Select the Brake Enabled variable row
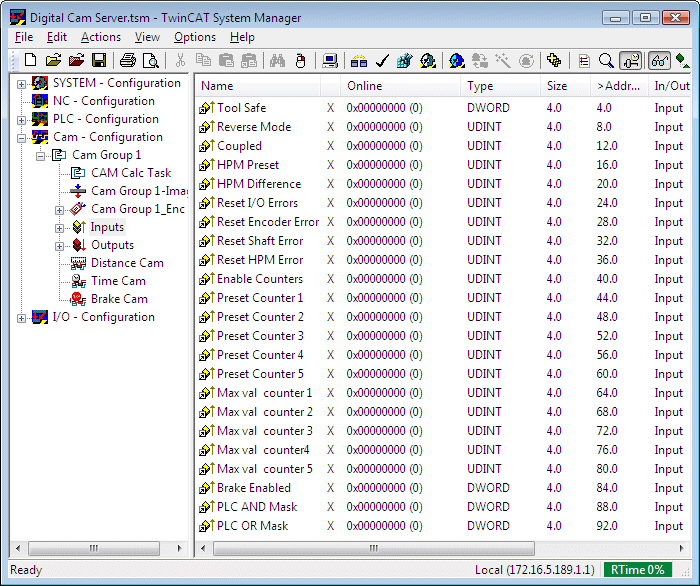Image resolution: width=700 pixels, height=586 pixels. pos(254,488)
